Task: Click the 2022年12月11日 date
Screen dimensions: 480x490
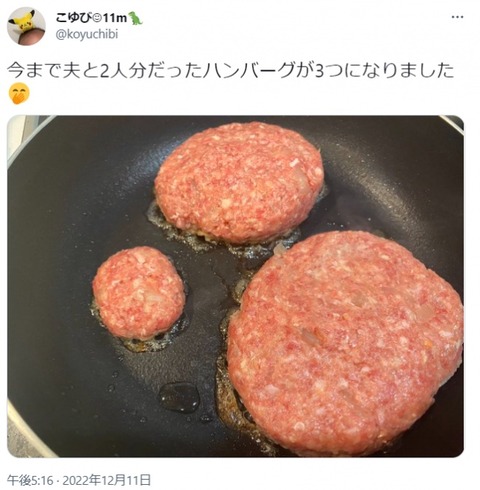Action: 107,480
